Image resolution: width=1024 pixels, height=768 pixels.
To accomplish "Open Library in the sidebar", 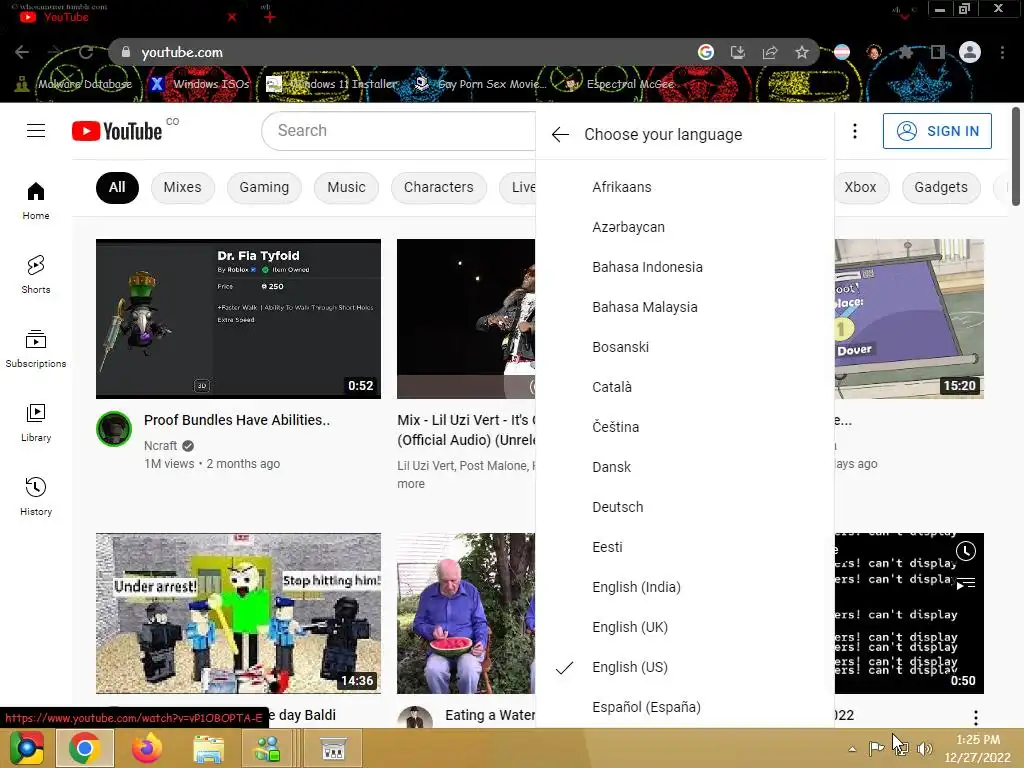I will (x=36, y=423).
